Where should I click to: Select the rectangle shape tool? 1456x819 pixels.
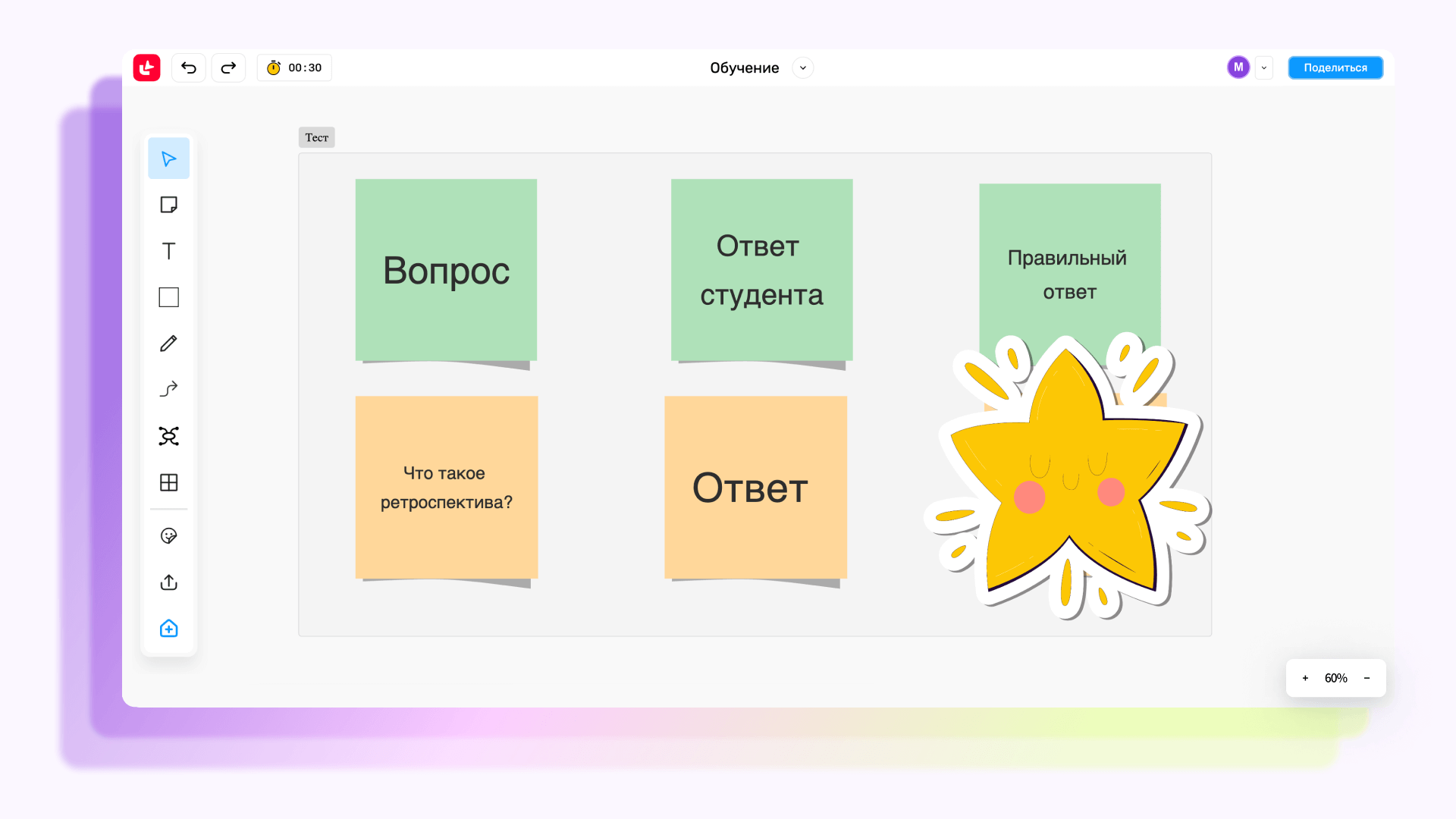(168, 297)
